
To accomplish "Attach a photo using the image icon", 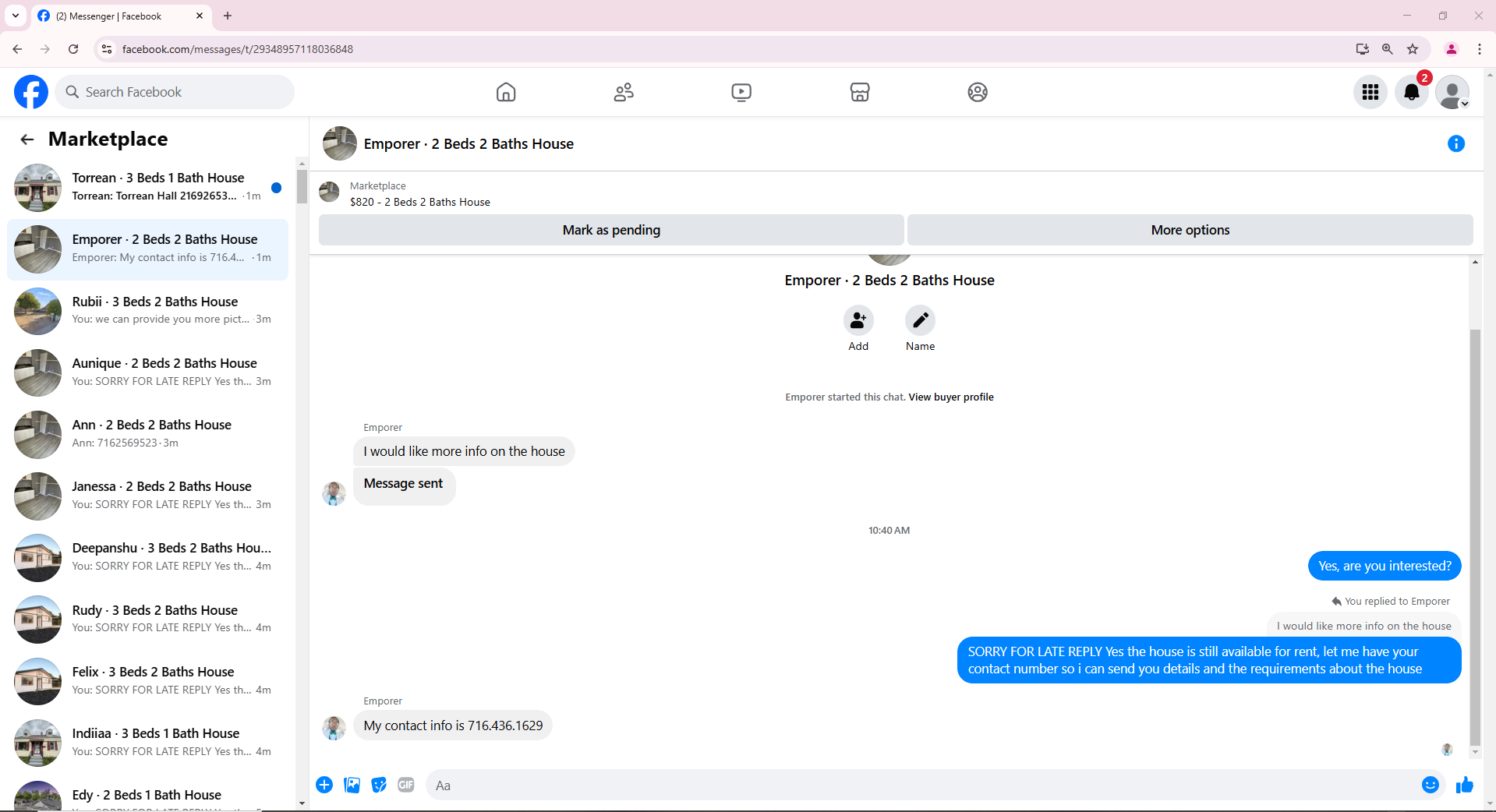I will pyautogui.click(x=352, y=785).
